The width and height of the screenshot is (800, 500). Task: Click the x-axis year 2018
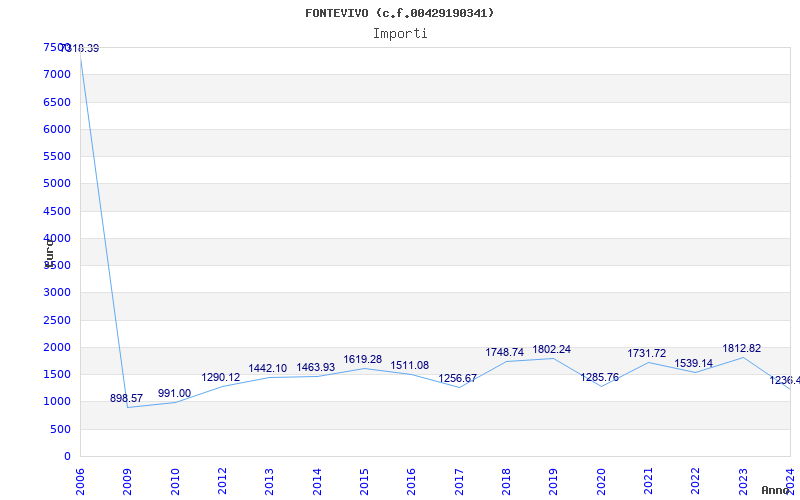click(x=506, y=482)
